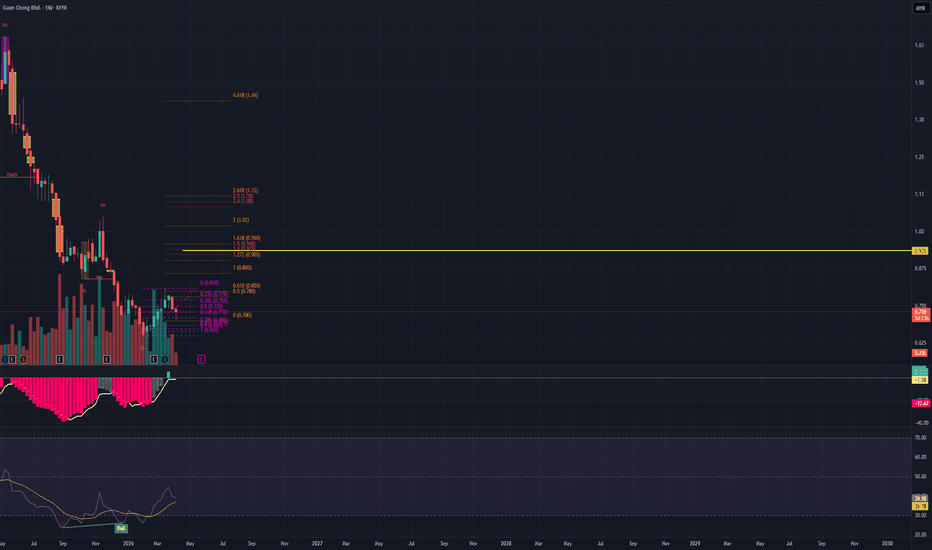This screenshot has height=550, width=932.
Task: Click the yellow -1.58 indicator value label
Action: click(x=920, y=379)
